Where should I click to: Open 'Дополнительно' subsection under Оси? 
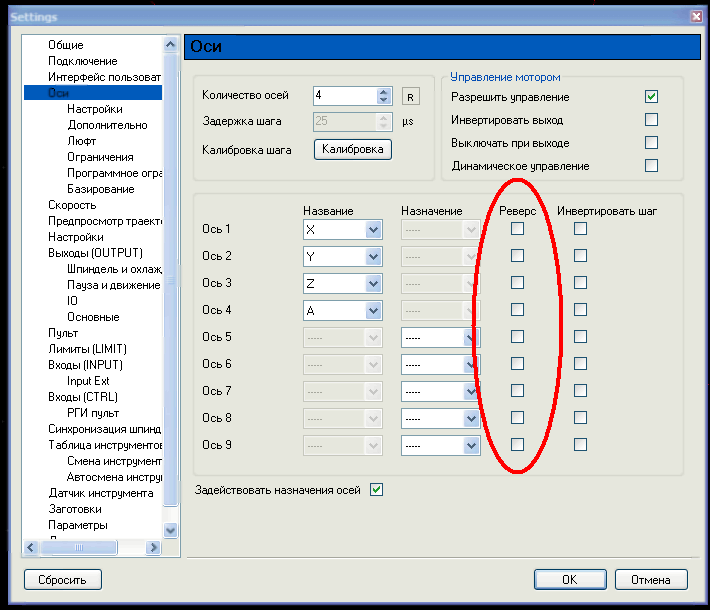tap(107, 125)
